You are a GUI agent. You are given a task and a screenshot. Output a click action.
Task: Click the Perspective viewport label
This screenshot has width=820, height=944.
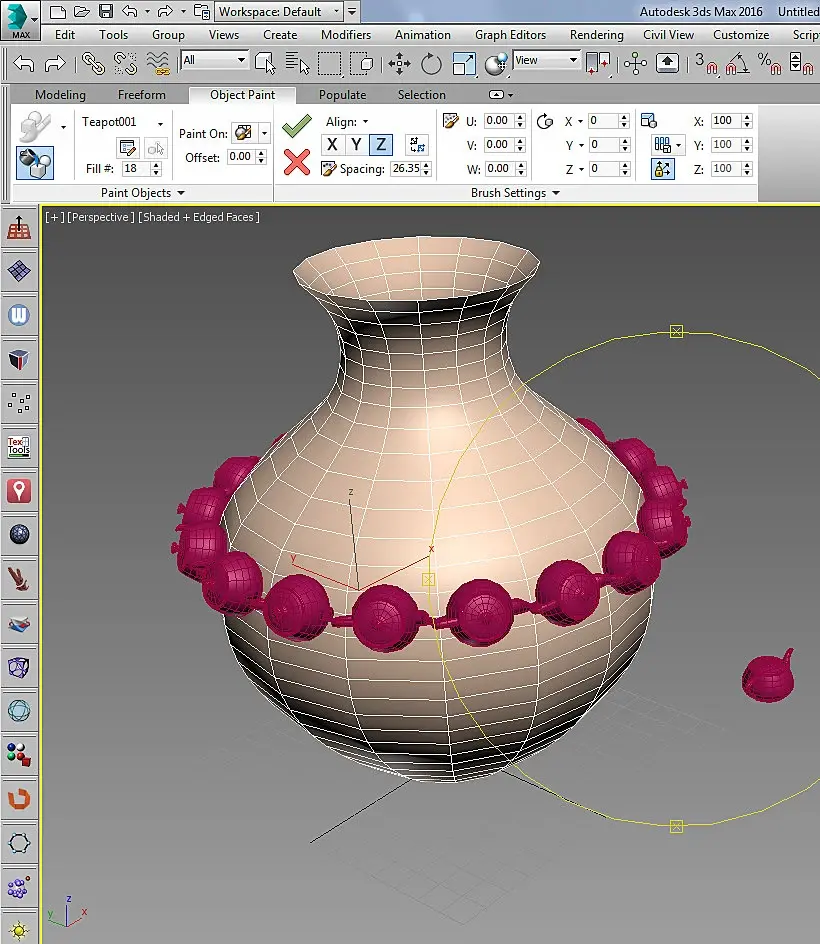pyautogui.click(x=100, y=216)
